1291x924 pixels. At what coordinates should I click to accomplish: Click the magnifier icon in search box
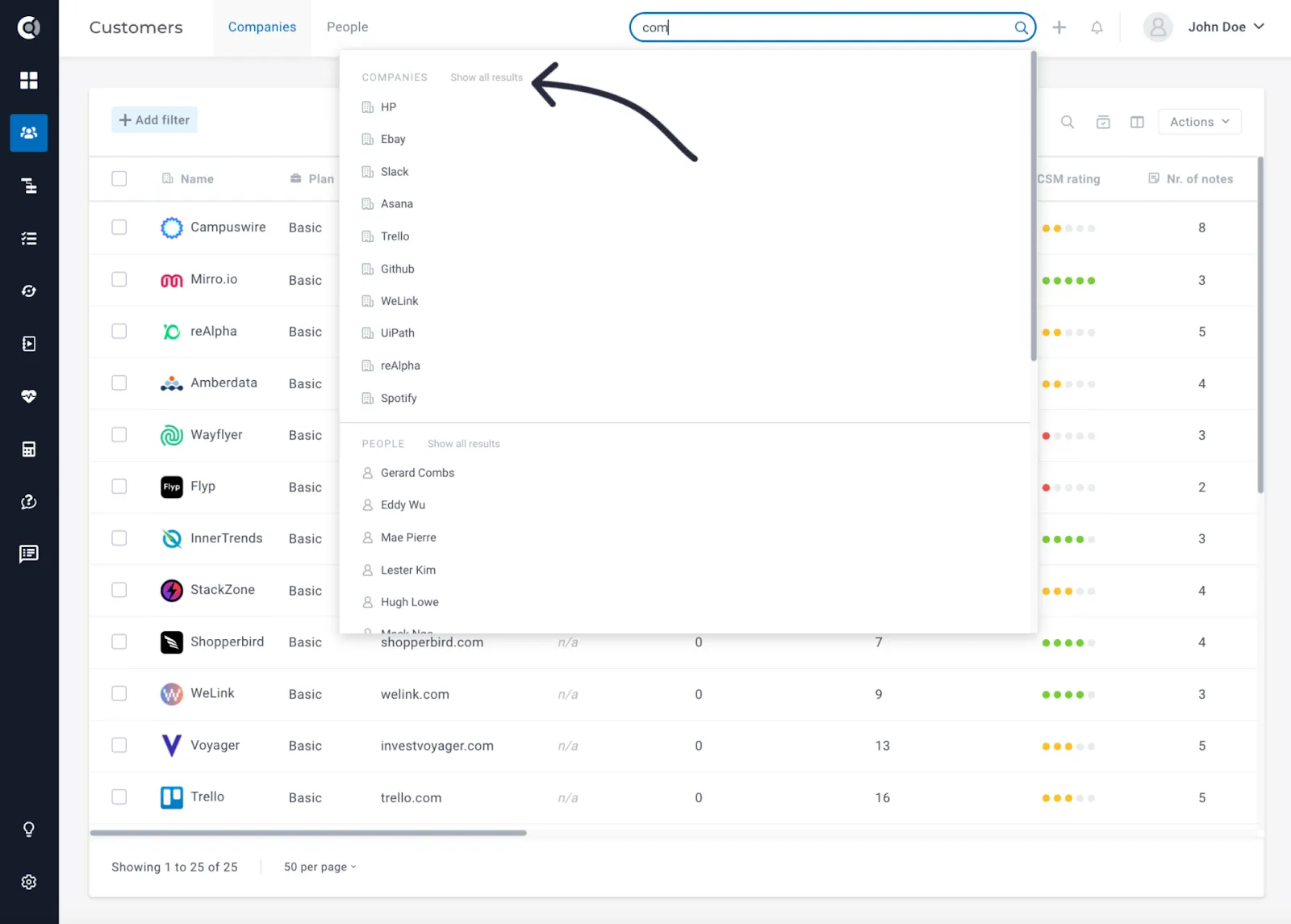click(1021, 27)
